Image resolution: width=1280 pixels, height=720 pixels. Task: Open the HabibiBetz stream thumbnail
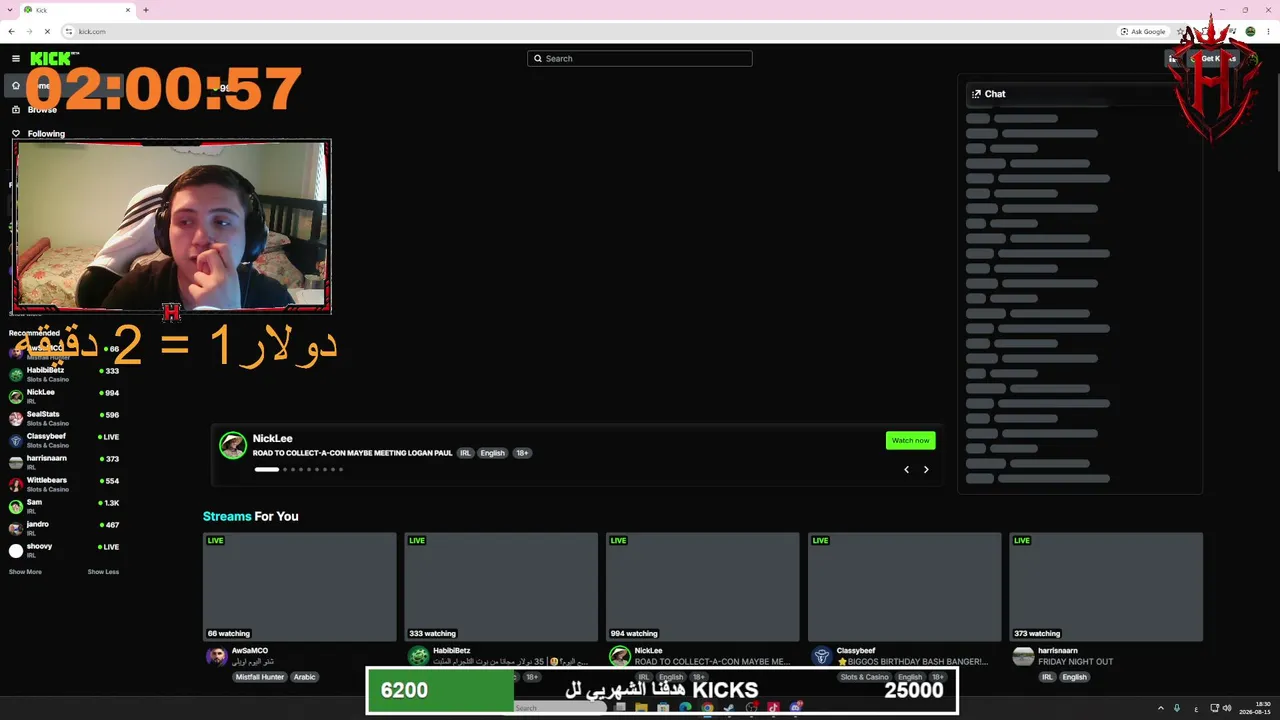501,587
